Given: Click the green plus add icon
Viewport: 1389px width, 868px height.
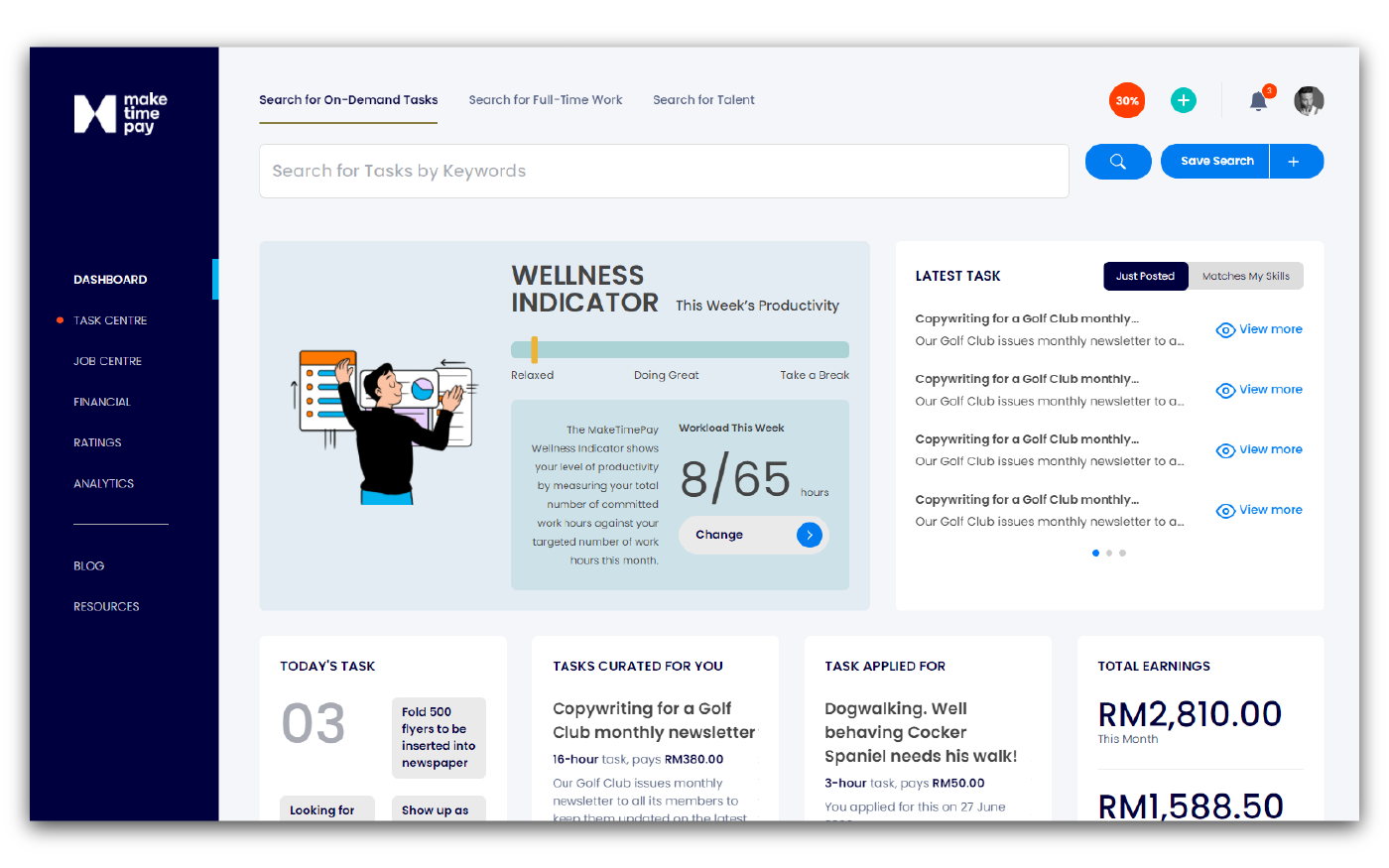Looking at the screenshot, I should (1183, 100).
